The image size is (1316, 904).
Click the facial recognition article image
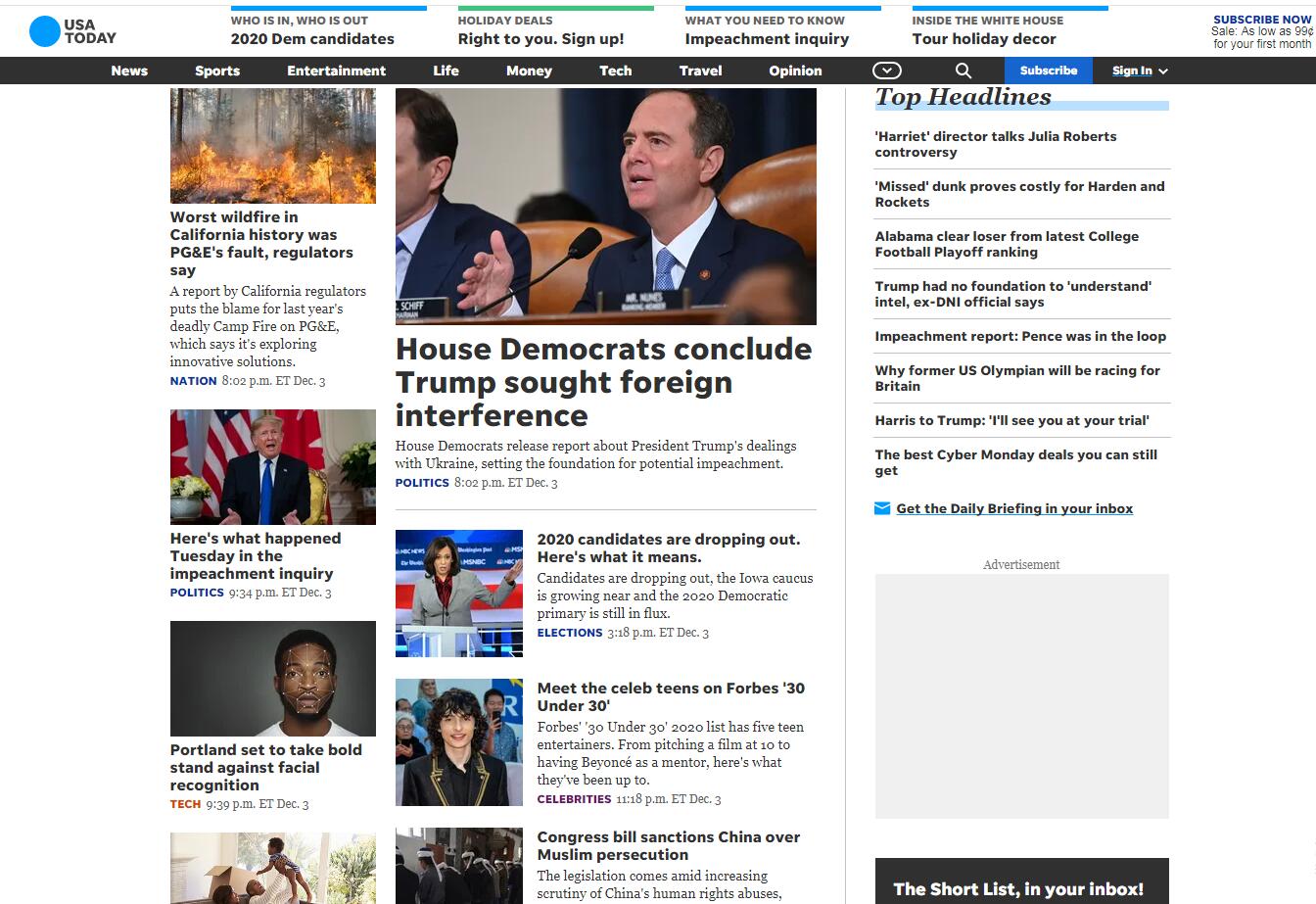[272, 678]
